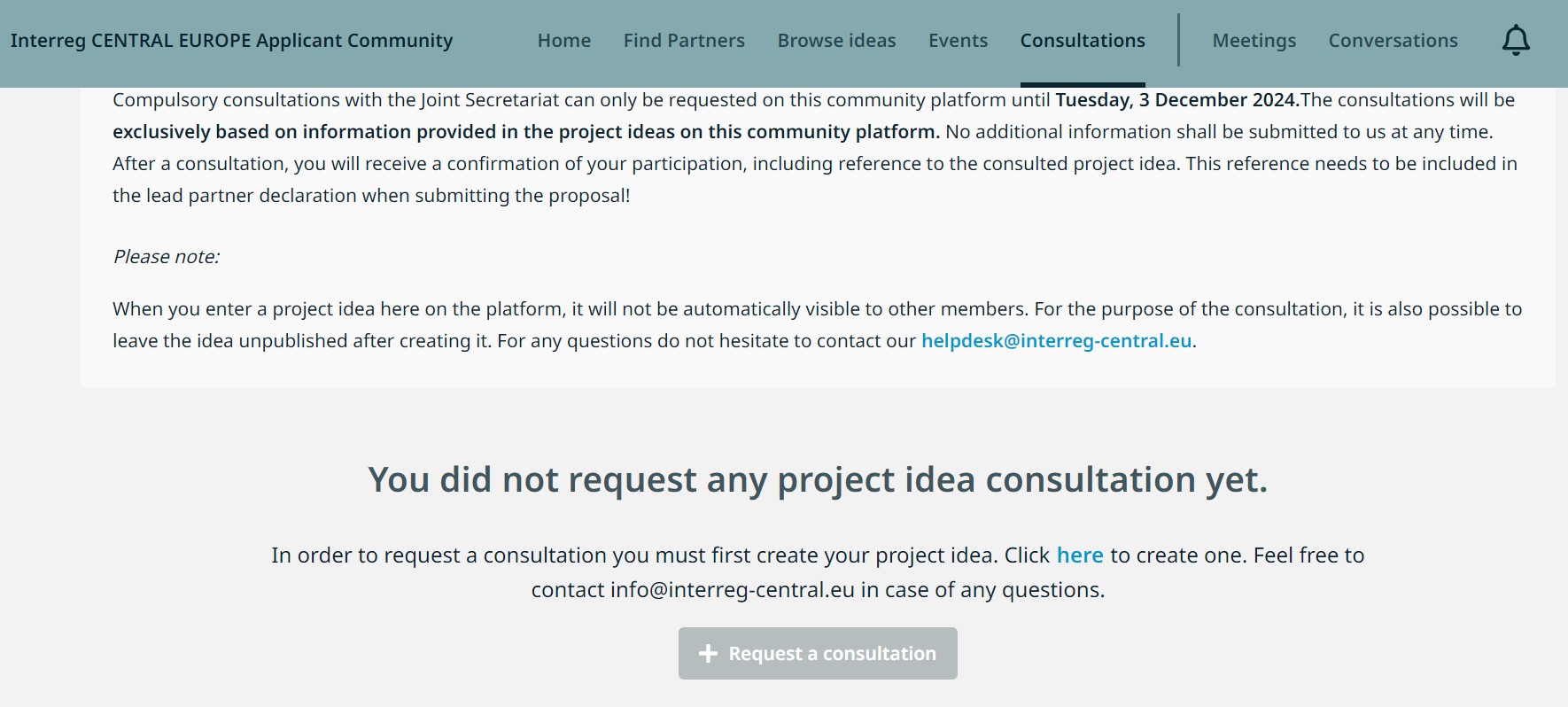Viewport: 1568px width, 707px height.
Task: Click the 'Tuesday, 3 December 2024' bold date
Action: pyautogui.click(x=1176, y=100)
